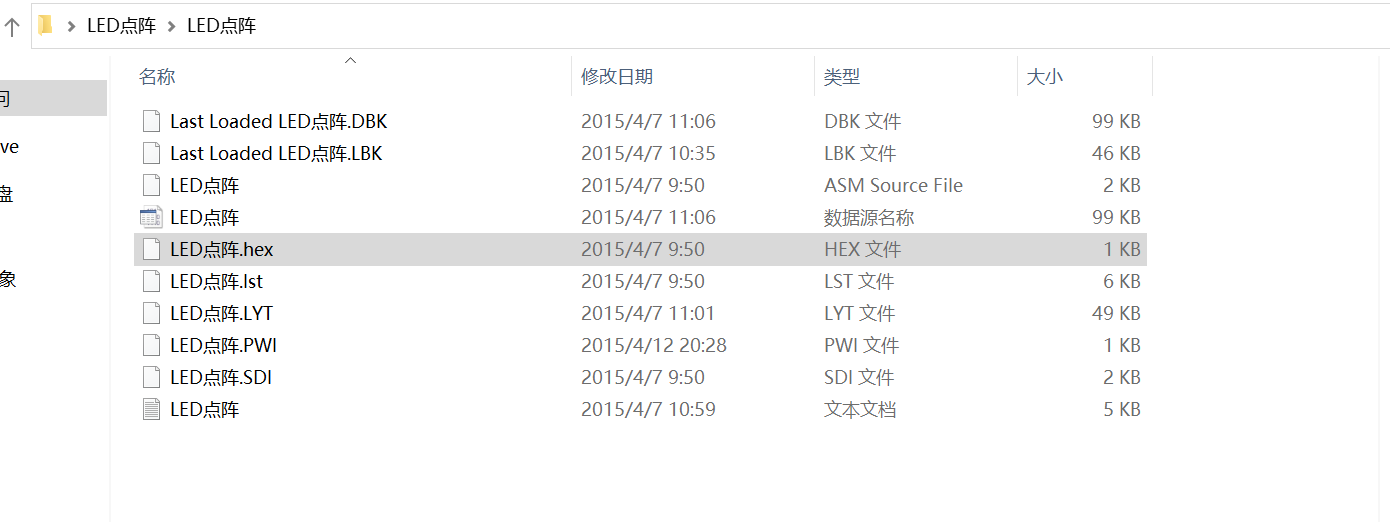The height and width of the screenshot is (522, 1390).
Task: Click the 文本文档 LED点阵 file icon
Action: (x=151, y=409)
